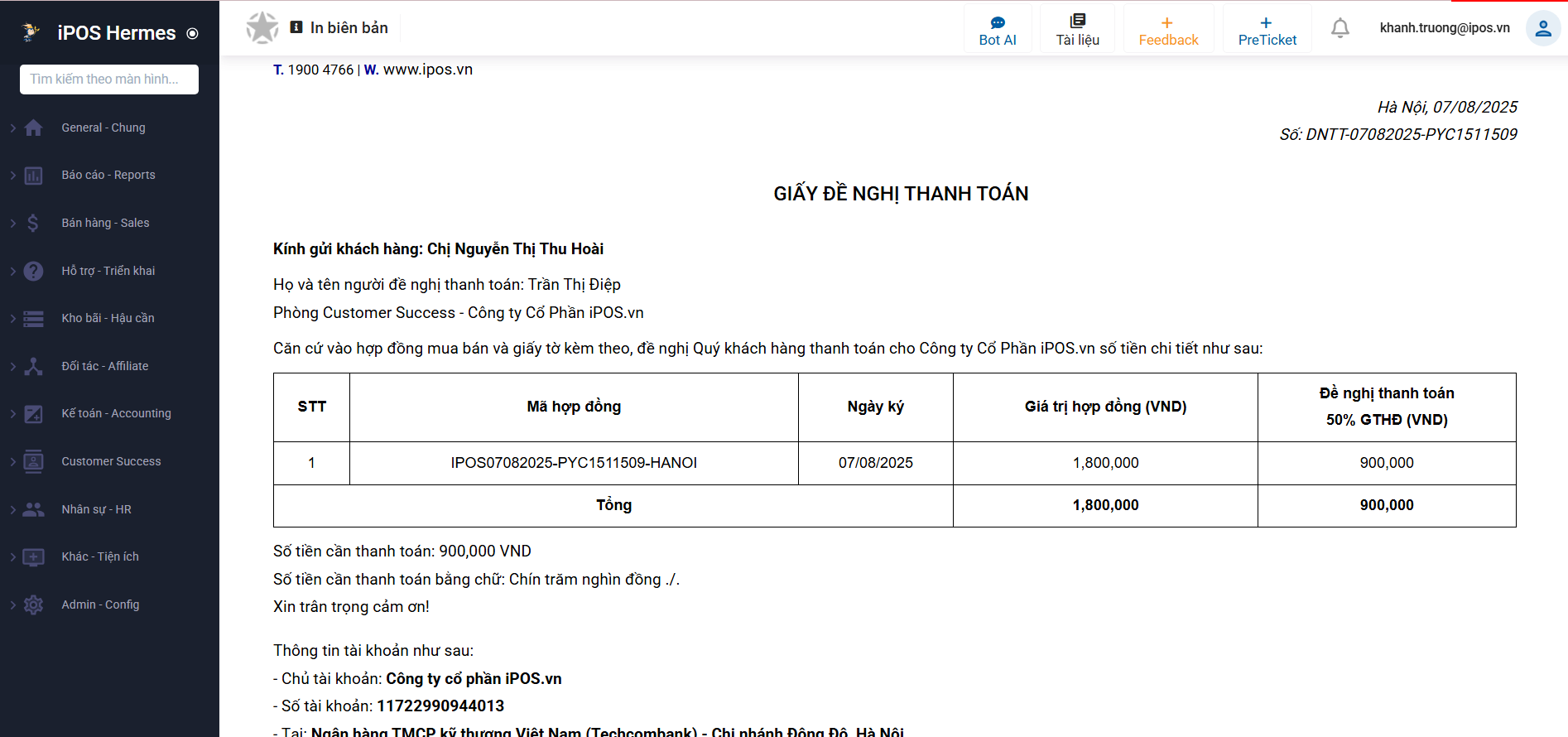
Task: Click the PreTicket button
Action: 1267,30
